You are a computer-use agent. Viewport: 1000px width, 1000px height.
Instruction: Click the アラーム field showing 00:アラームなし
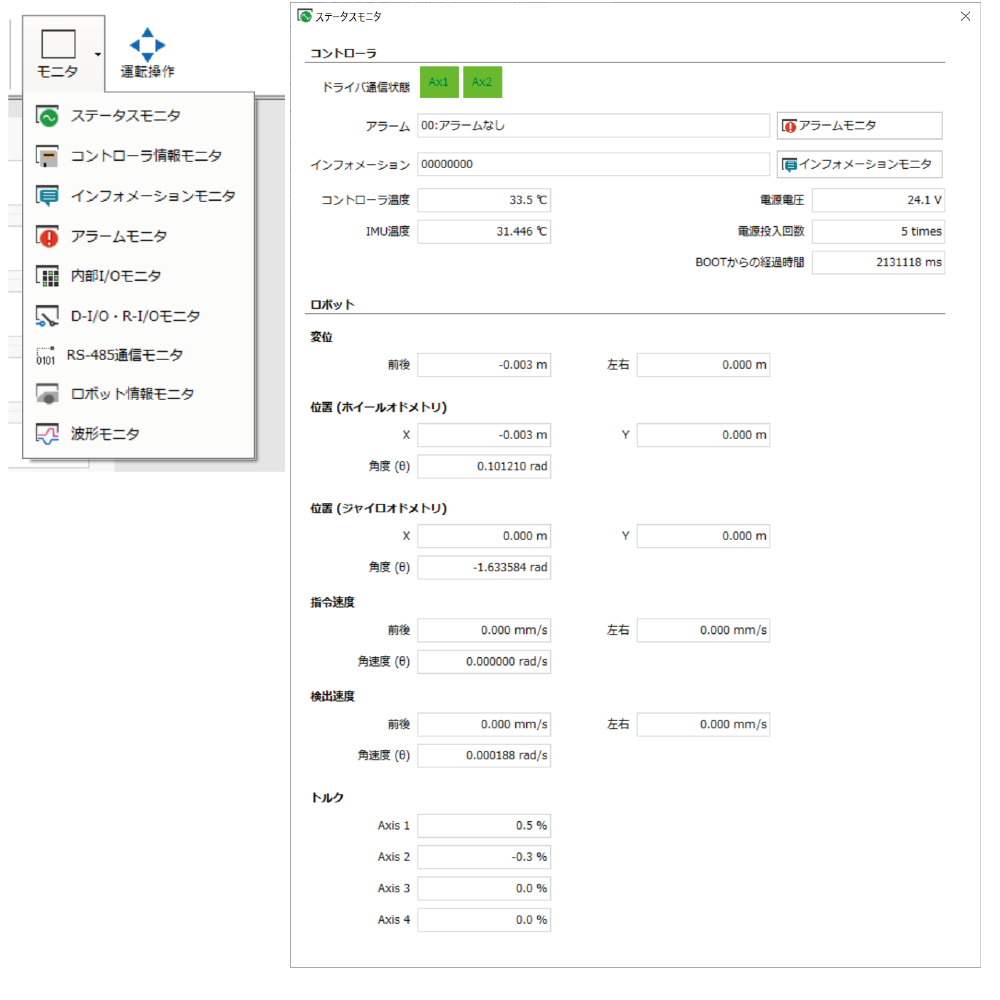pyautogui.click(x=593, y=126)
